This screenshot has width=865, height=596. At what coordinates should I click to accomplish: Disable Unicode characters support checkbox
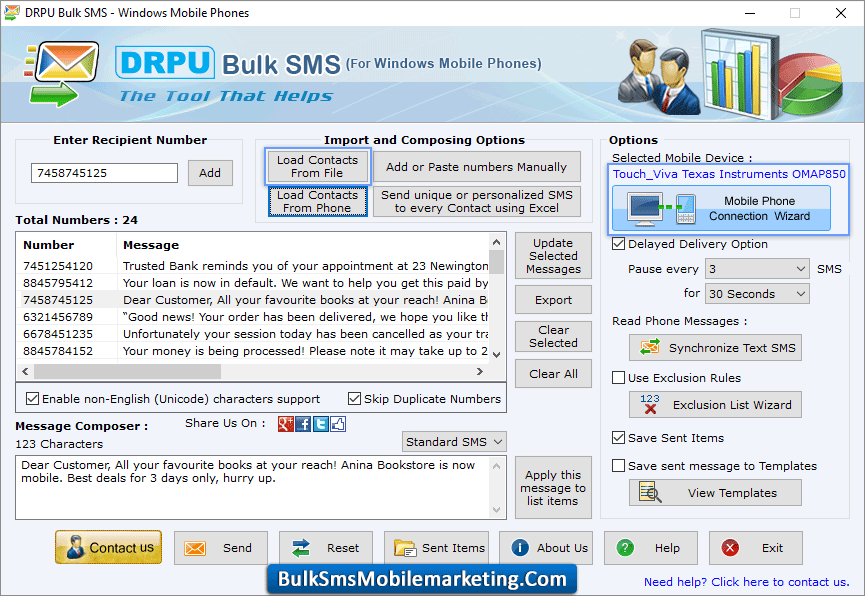click(x=33, y=398)
